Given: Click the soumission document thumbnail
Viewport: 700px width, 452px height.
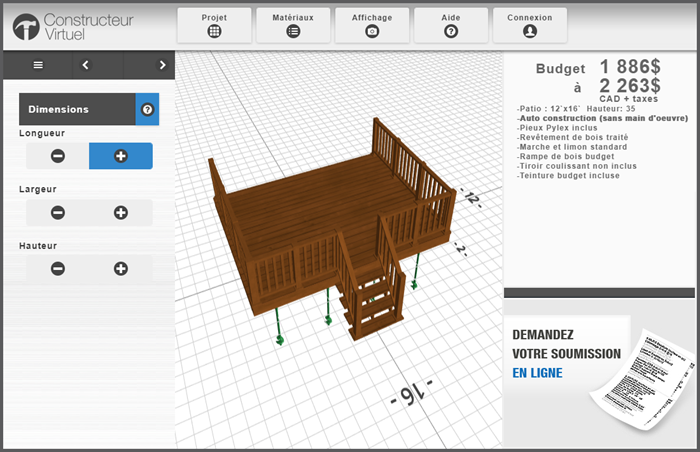Looking at the screenshot, I should [643, 381].
